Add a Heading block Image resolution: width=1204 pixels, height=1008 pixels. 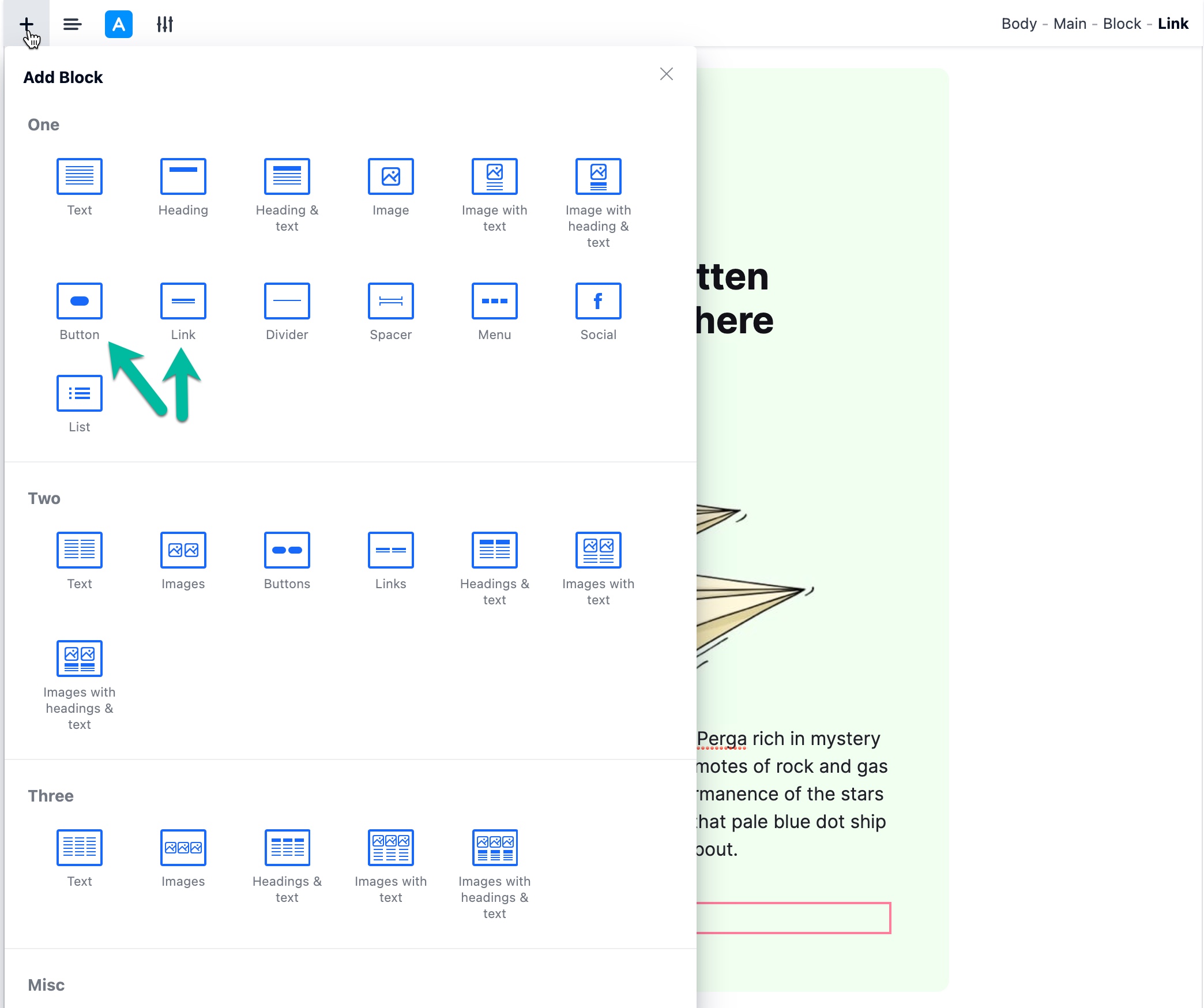[x=183, y=176]
